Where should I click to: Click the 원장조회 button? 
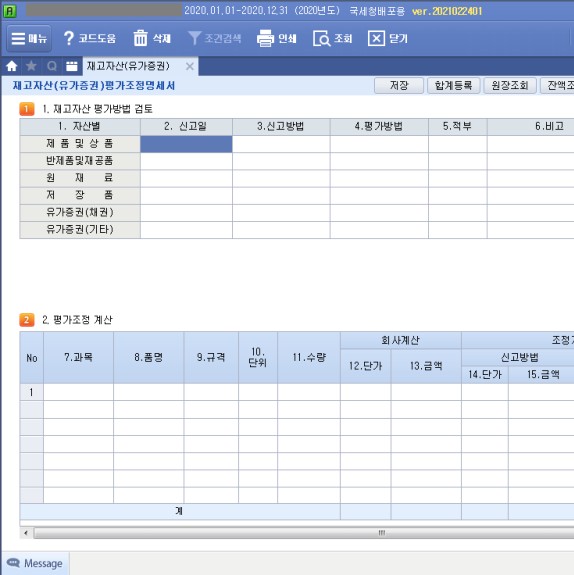point(510,86)
